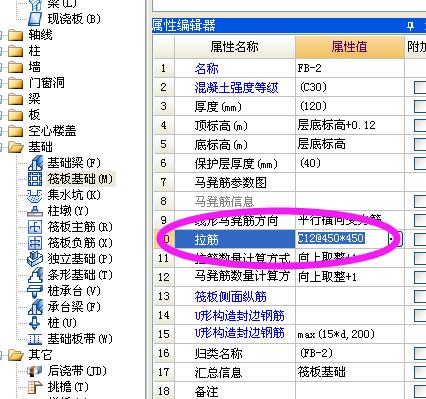Screen dimensions: 426x399
Task: Select the 柱墩(Y) icon
Action: pyautogui.click(x=35, y=211)
